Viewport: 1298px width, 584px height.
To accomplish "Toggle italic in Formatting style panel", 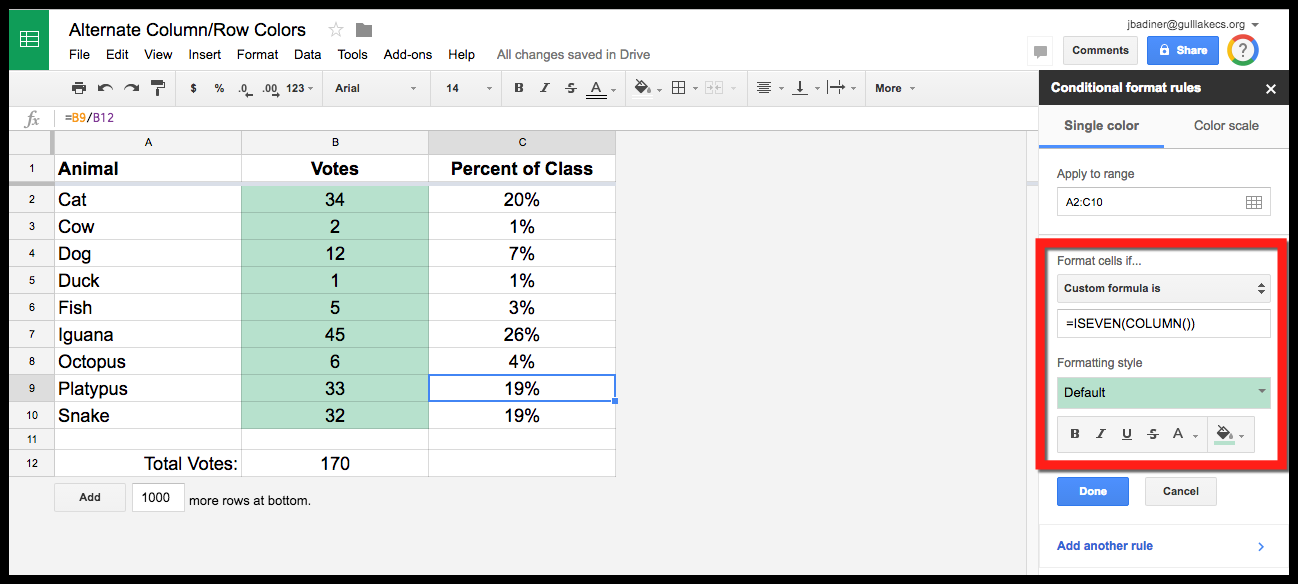I will tap(1101, 434).
